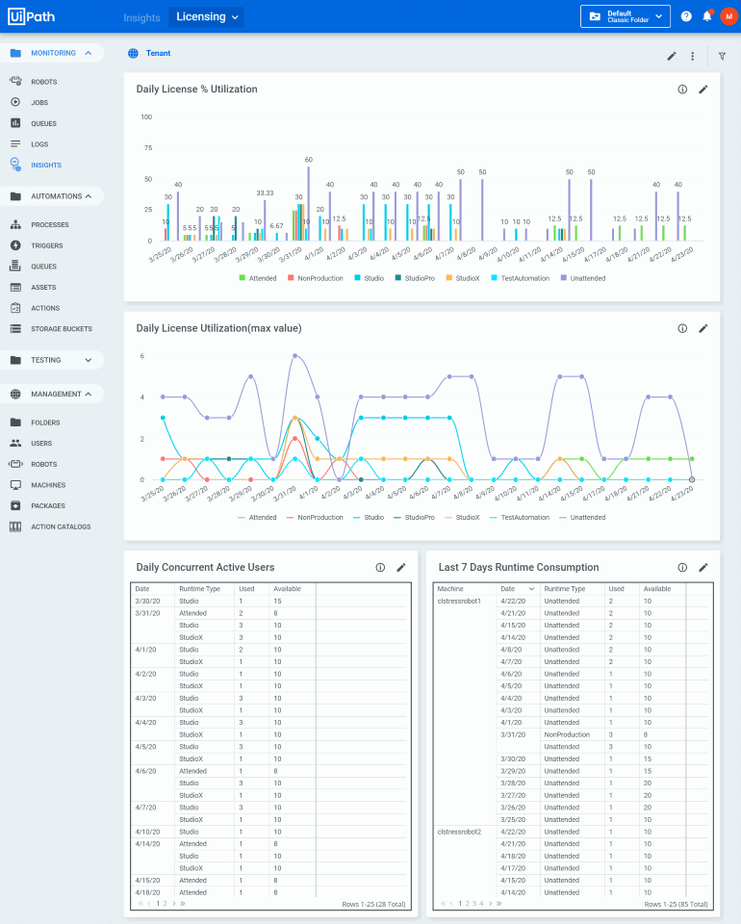Show info for Daily License Utilization(max value)
Image resolution: width=741 pixels, height=924 pixels.
(x=682, y=329)
